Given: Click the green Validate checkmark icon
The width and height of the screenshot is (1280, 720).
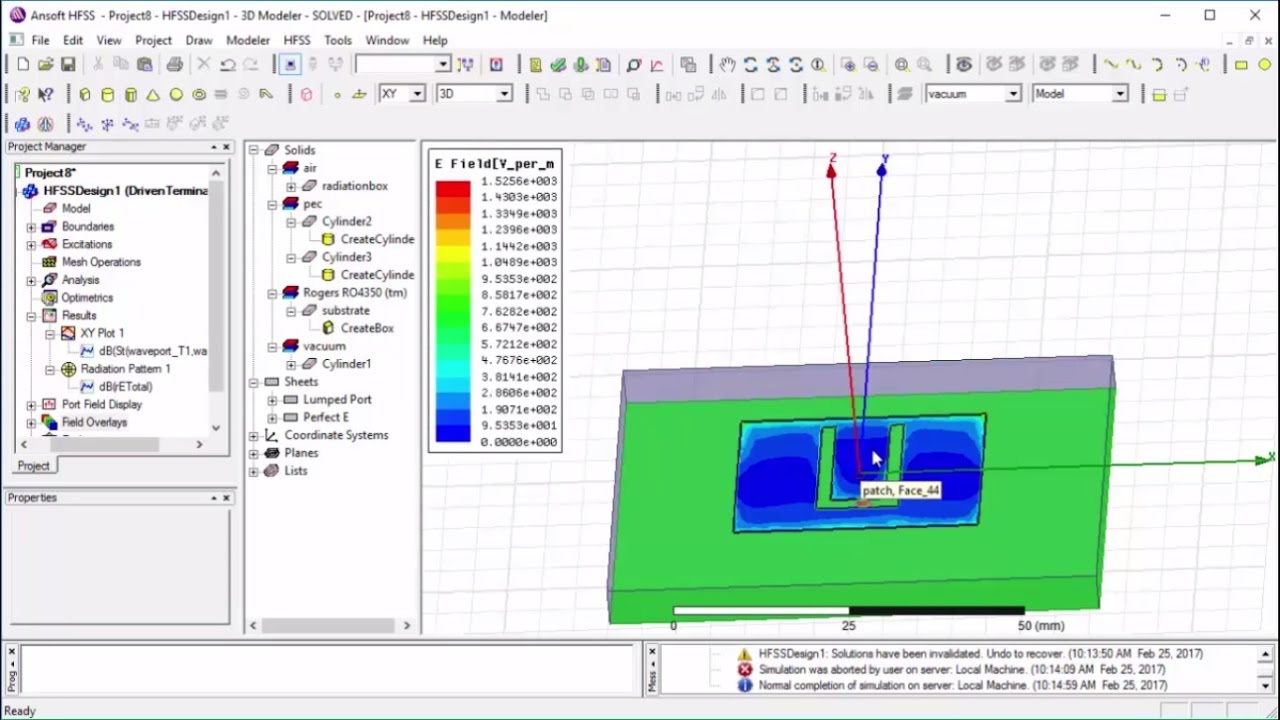Looking at the screenshot, I should tap(558, 65).
